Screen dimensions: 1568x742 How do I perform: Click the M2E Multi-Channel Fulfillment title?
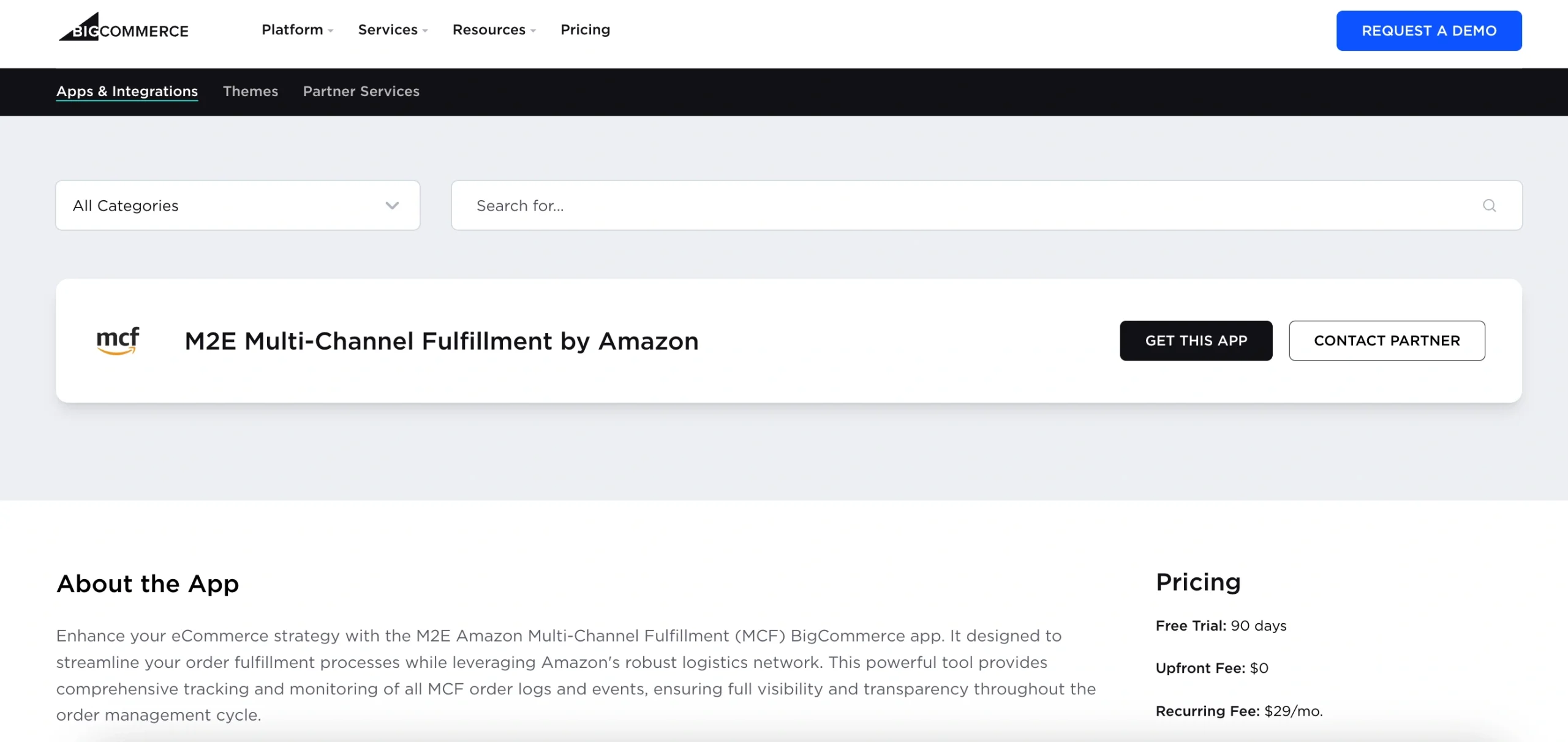point(442,341)
